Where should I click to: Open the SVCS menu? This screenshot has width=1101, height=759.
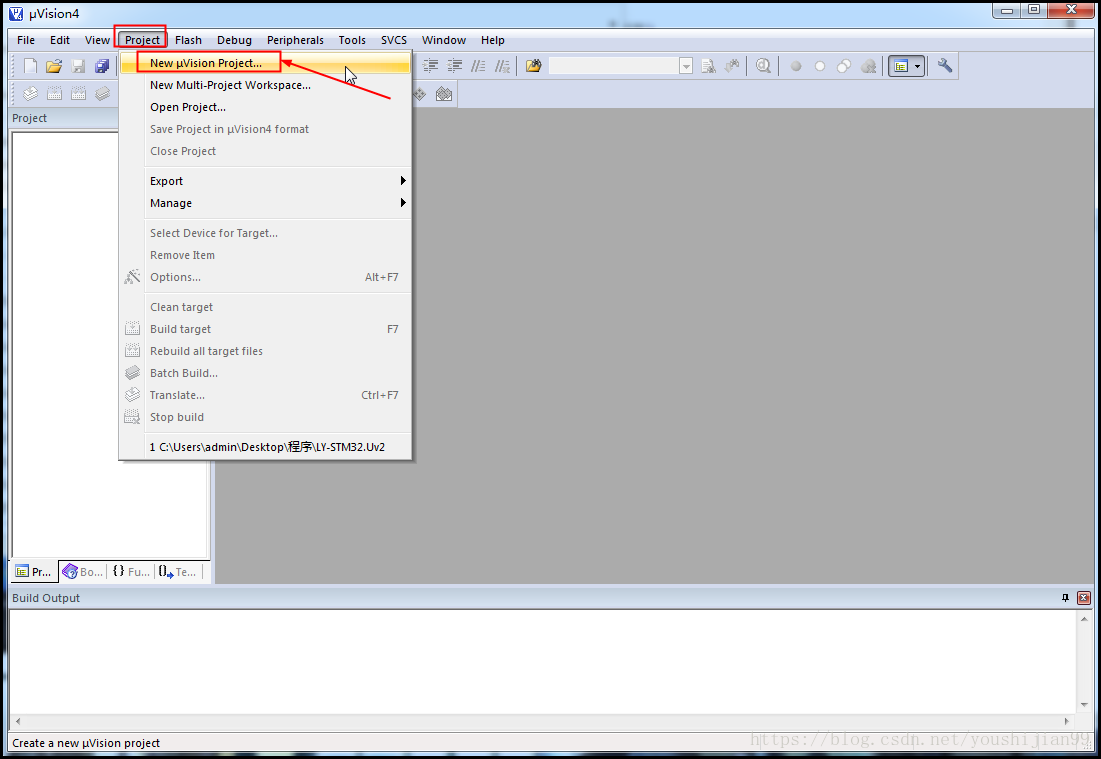pos(394,40)
